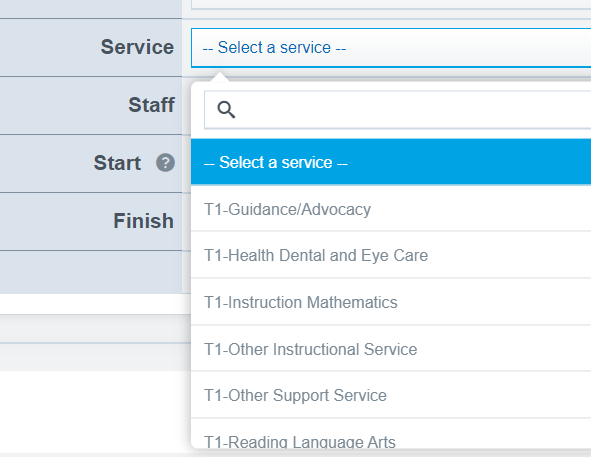
Task: Click the magnifier icon in dropdown search
Action: coord(226,110)
